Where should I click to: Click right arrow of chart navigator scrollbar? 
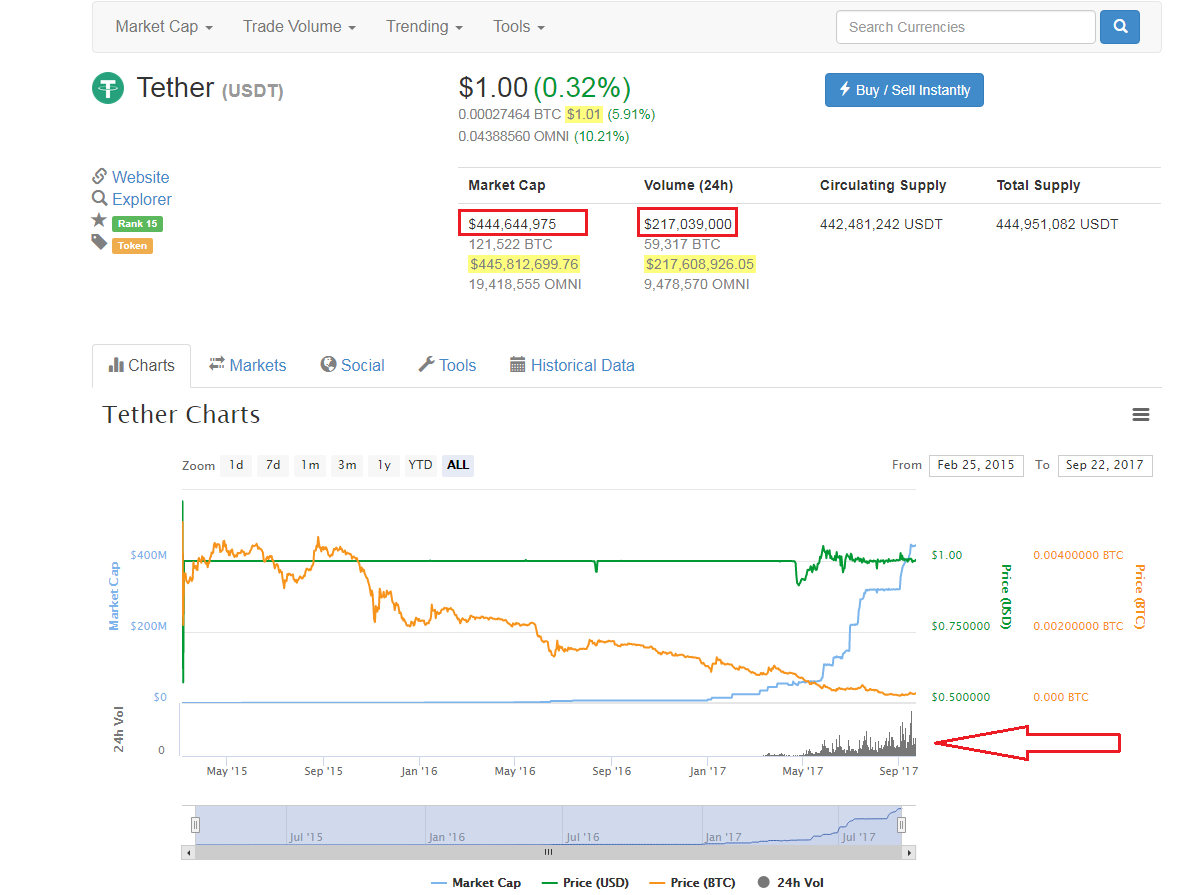908,852
